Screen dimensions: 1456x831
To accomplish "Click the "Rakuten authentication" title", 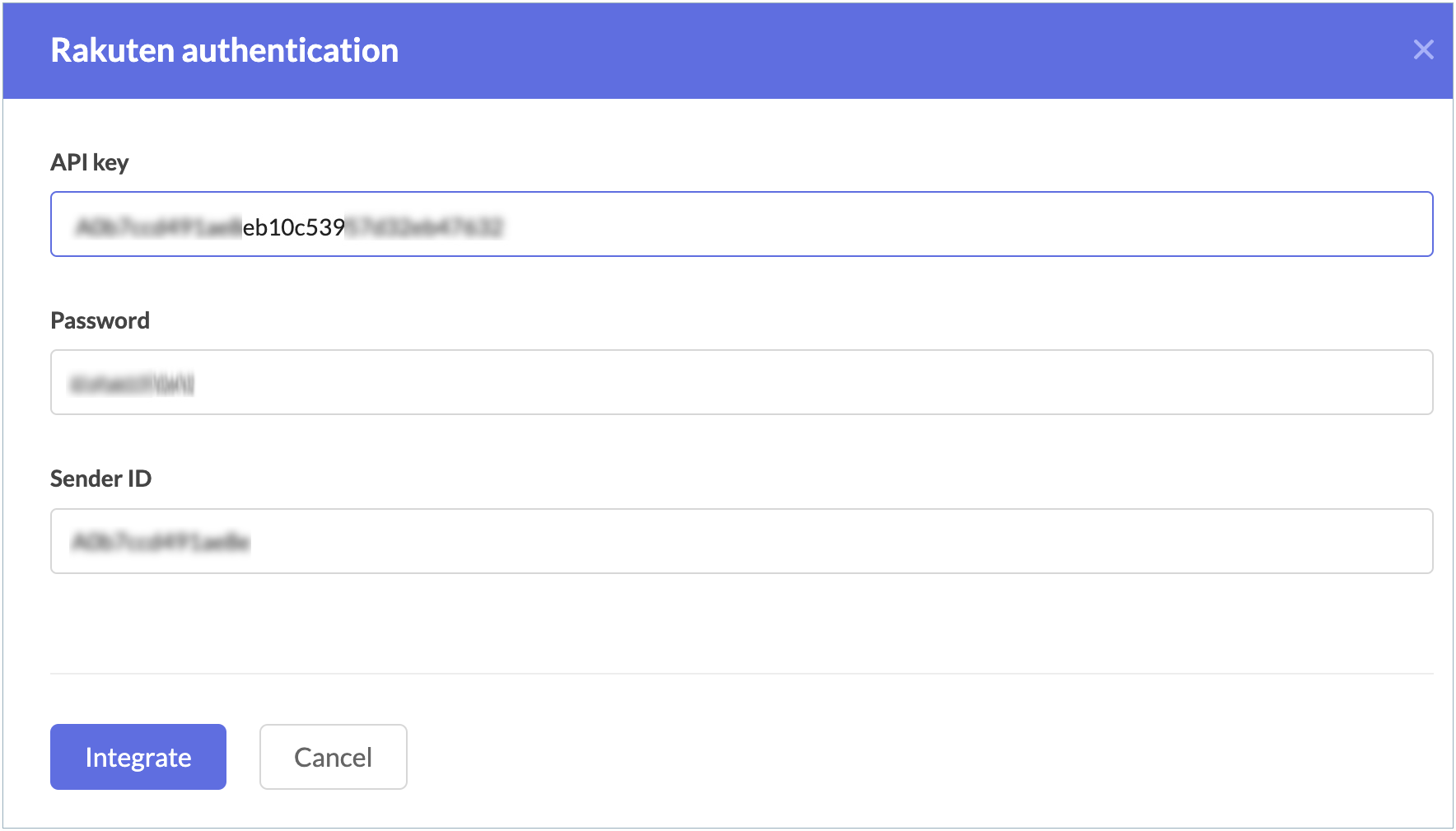I will click(x=225, y=50).
